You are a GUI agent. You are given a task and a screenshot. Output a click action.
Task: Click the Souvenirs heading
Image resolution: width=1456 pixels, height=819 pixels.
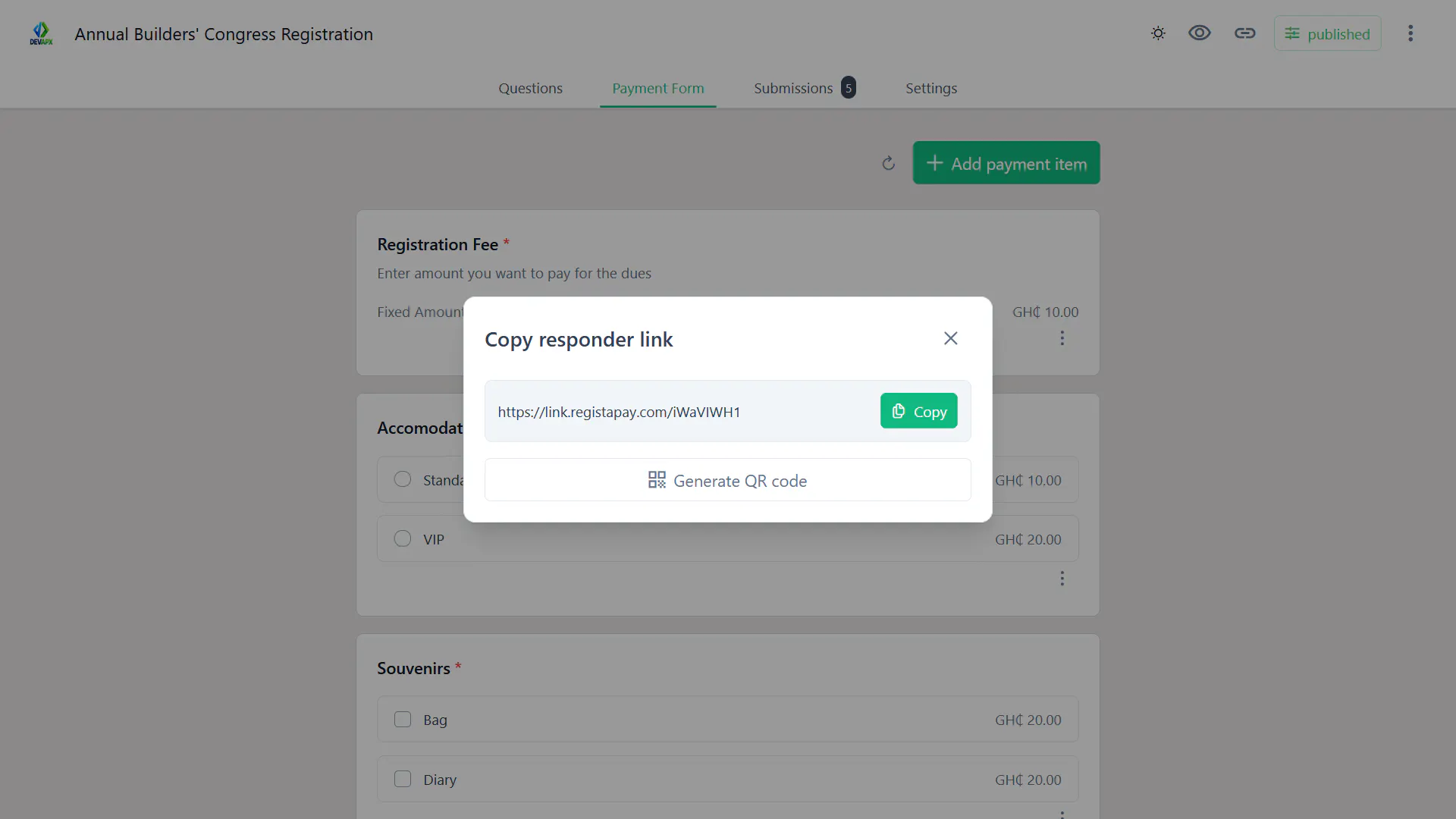click(x=413, y=668)
